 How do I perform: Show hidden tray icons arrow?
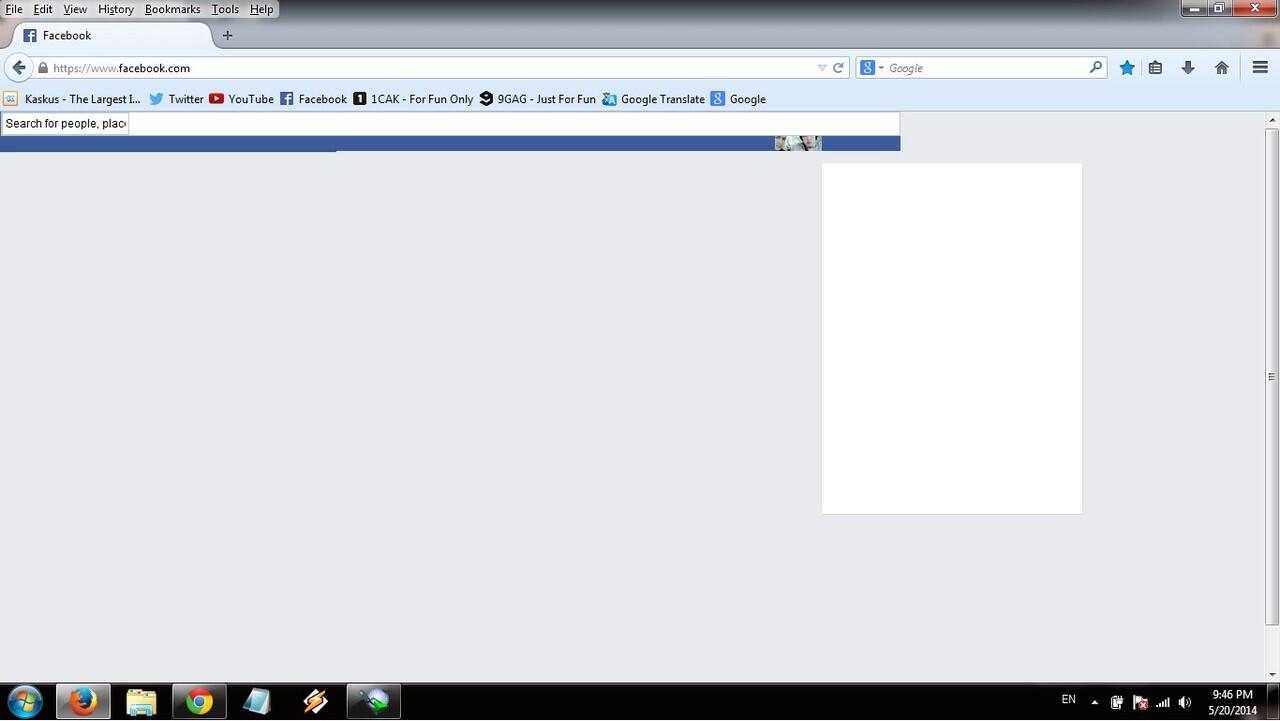1095,702
